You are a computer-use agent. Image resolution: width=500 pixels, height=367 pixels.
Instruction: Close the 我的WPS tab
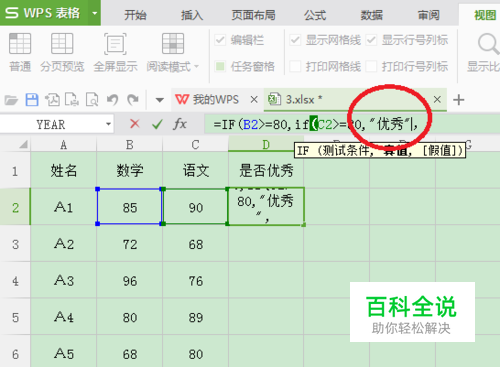tap(254, 99)
